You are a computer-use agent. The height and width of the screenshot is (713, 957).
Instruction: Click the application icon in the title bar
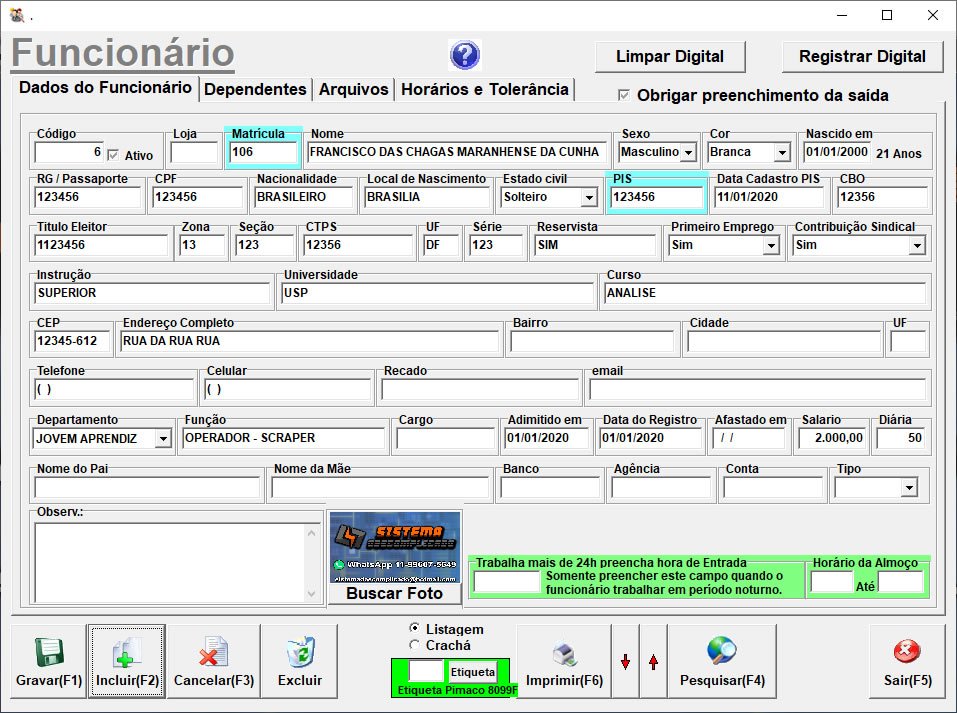tap(16, 15)
